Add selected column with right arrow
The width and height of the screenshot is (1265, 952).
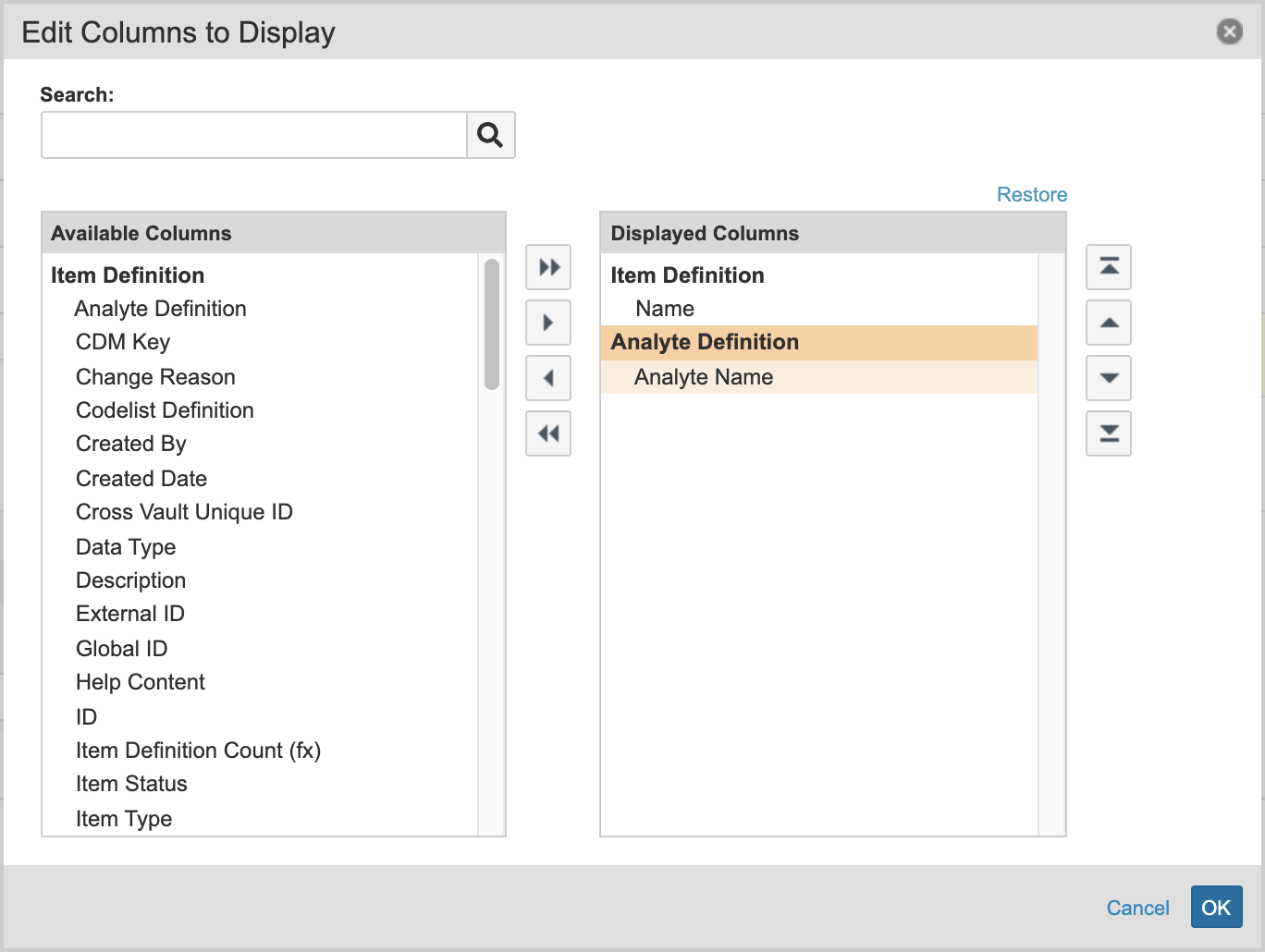[548, 323]
